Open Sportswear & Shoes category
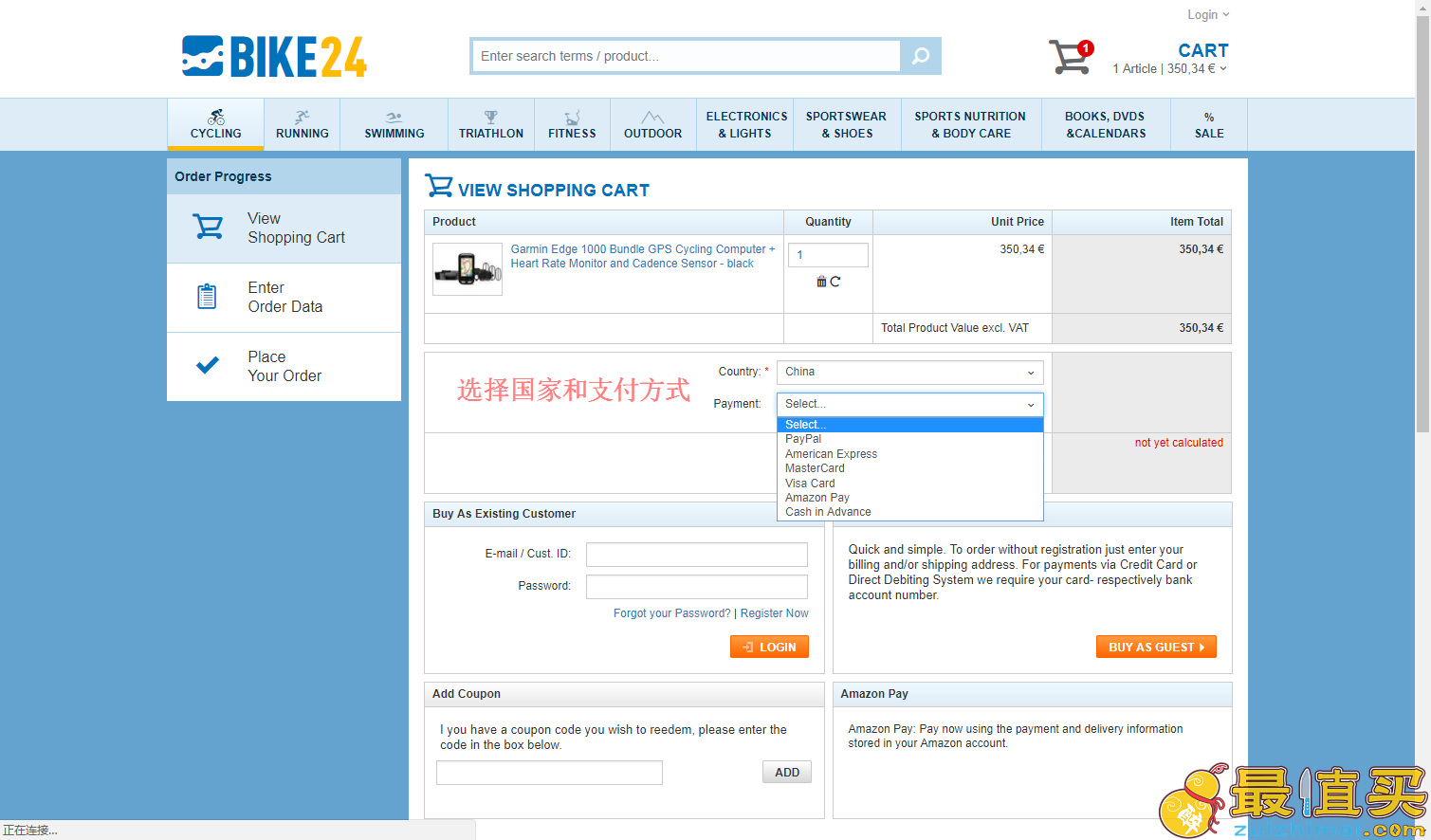This screenshot has width=1431, height=840. coord(846,124)
